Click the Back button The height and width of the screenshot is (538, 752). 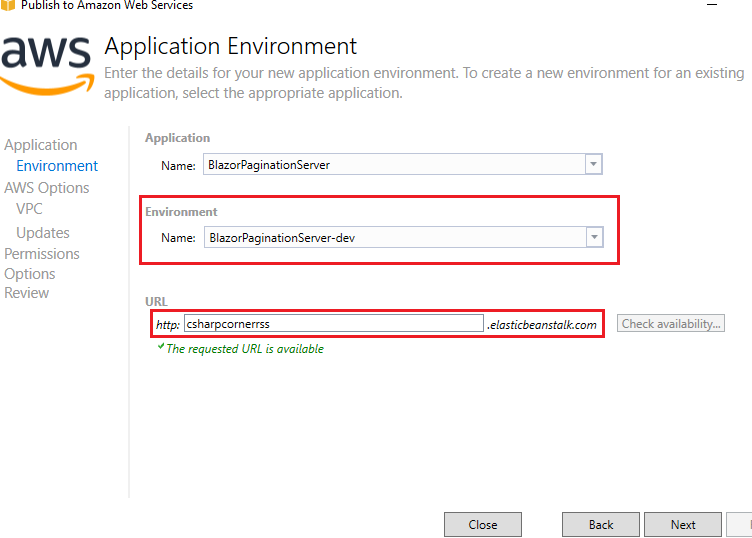click(x=600, y=525)
